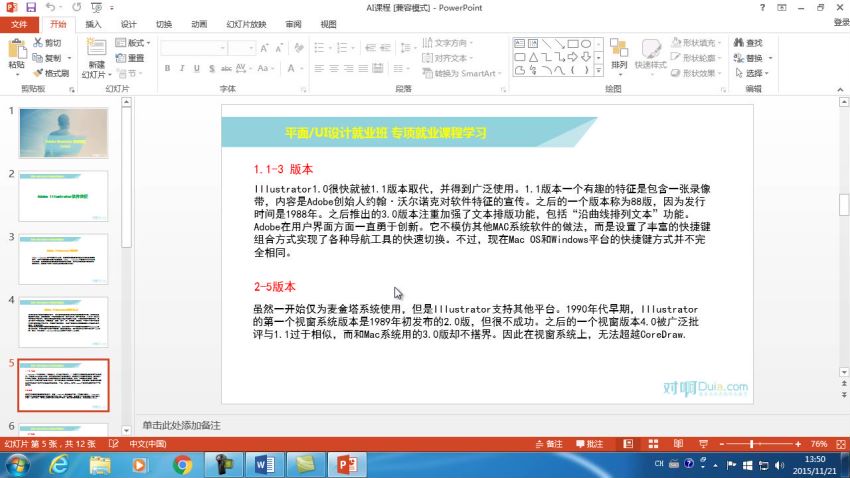Toggle 备注 notes in status bar

coord(549,444)
